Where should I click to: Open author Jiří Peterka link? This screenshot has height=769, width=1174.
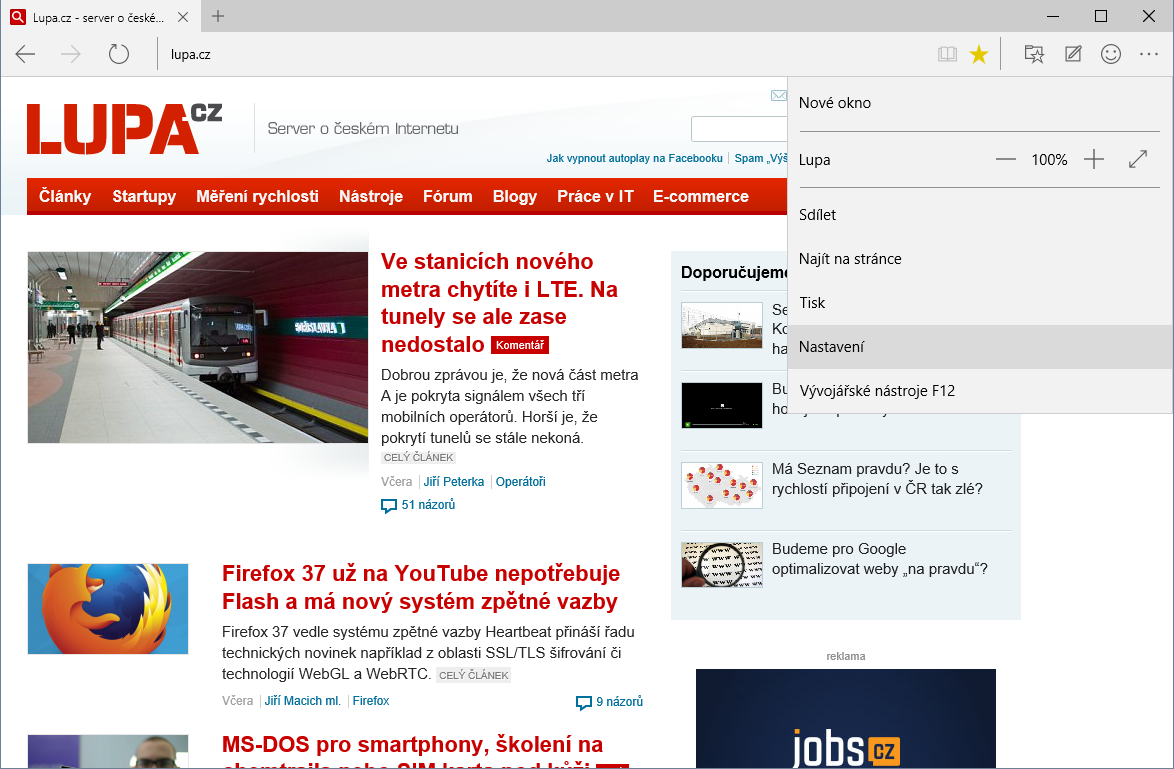[454, 481]
